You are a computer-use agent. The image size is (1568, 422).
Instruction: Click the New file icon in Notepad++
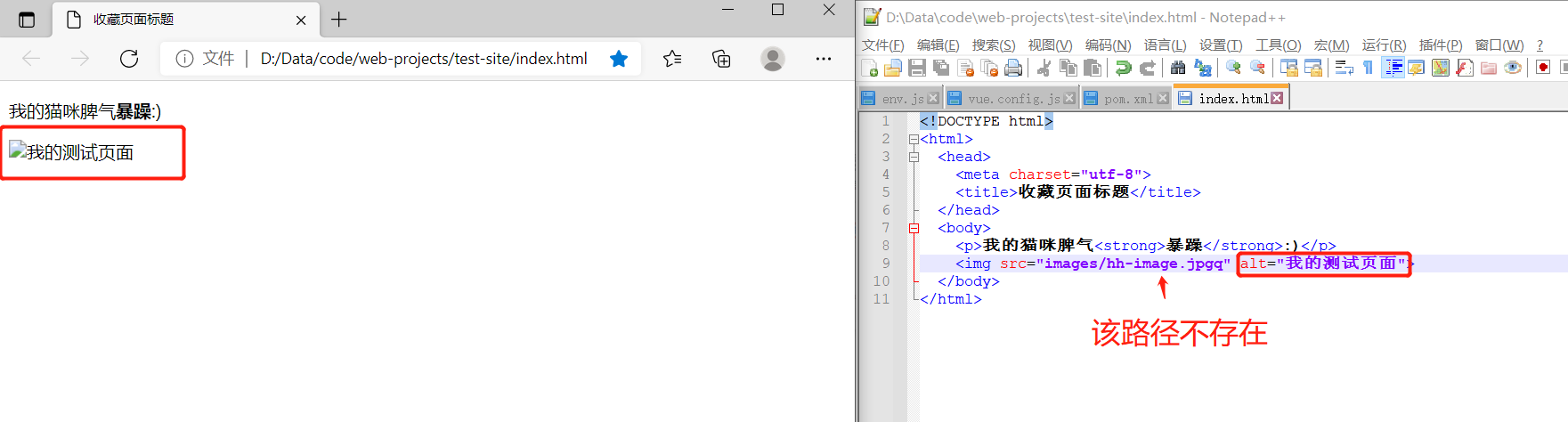click(870, 68)
